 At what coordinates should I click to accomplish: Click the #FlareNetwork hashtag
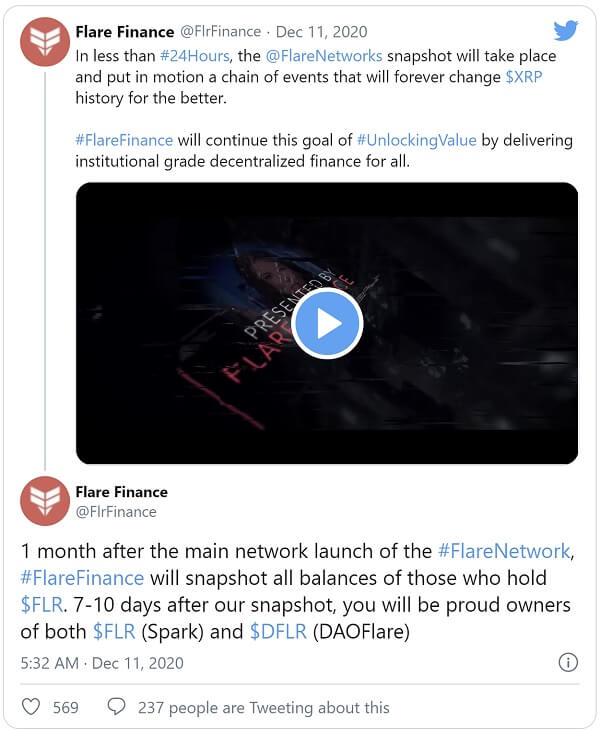[x=504, y=551]
